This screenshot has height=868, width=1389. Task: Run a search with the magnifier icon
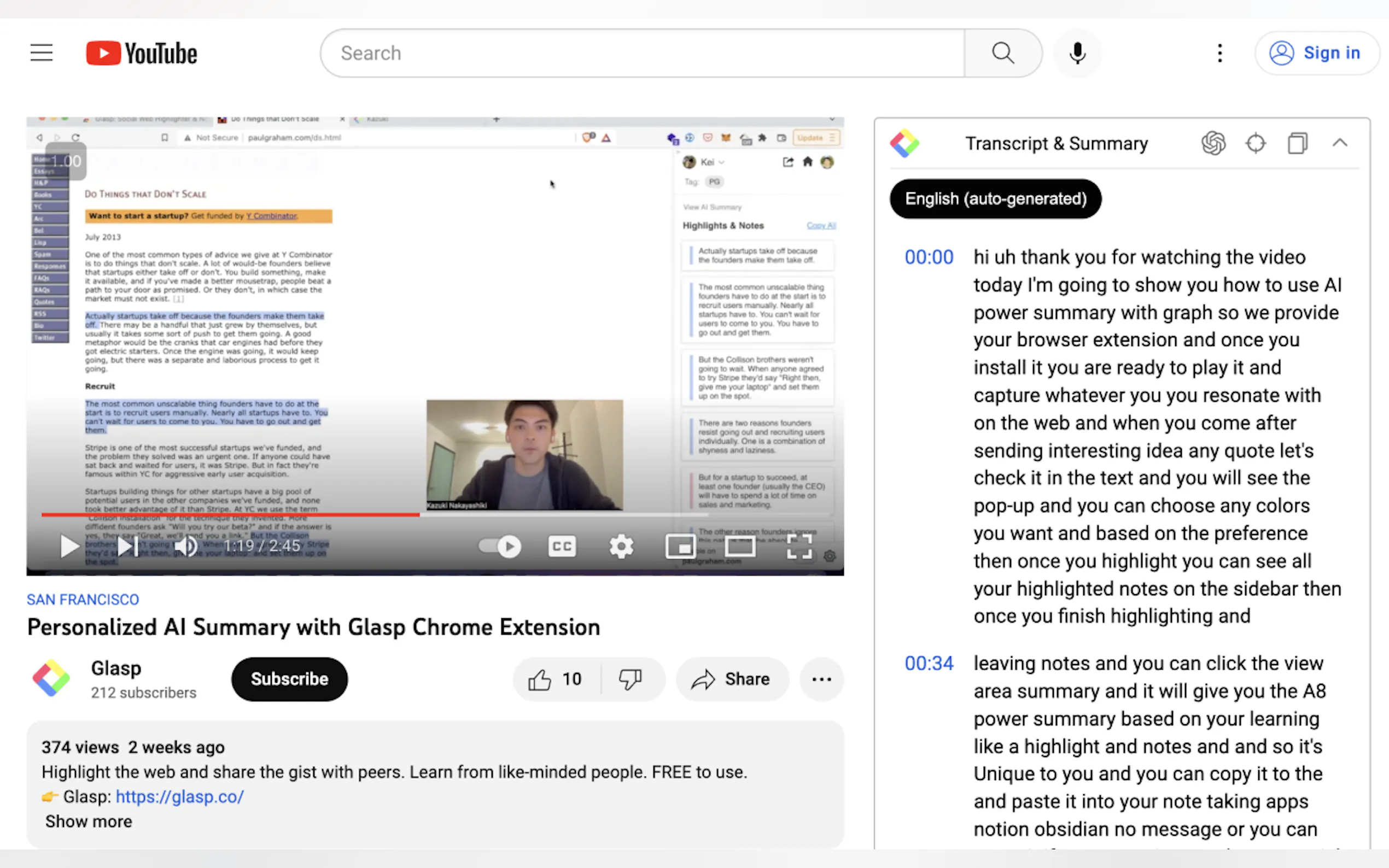pyautogui.click(x=1002, y=53)
